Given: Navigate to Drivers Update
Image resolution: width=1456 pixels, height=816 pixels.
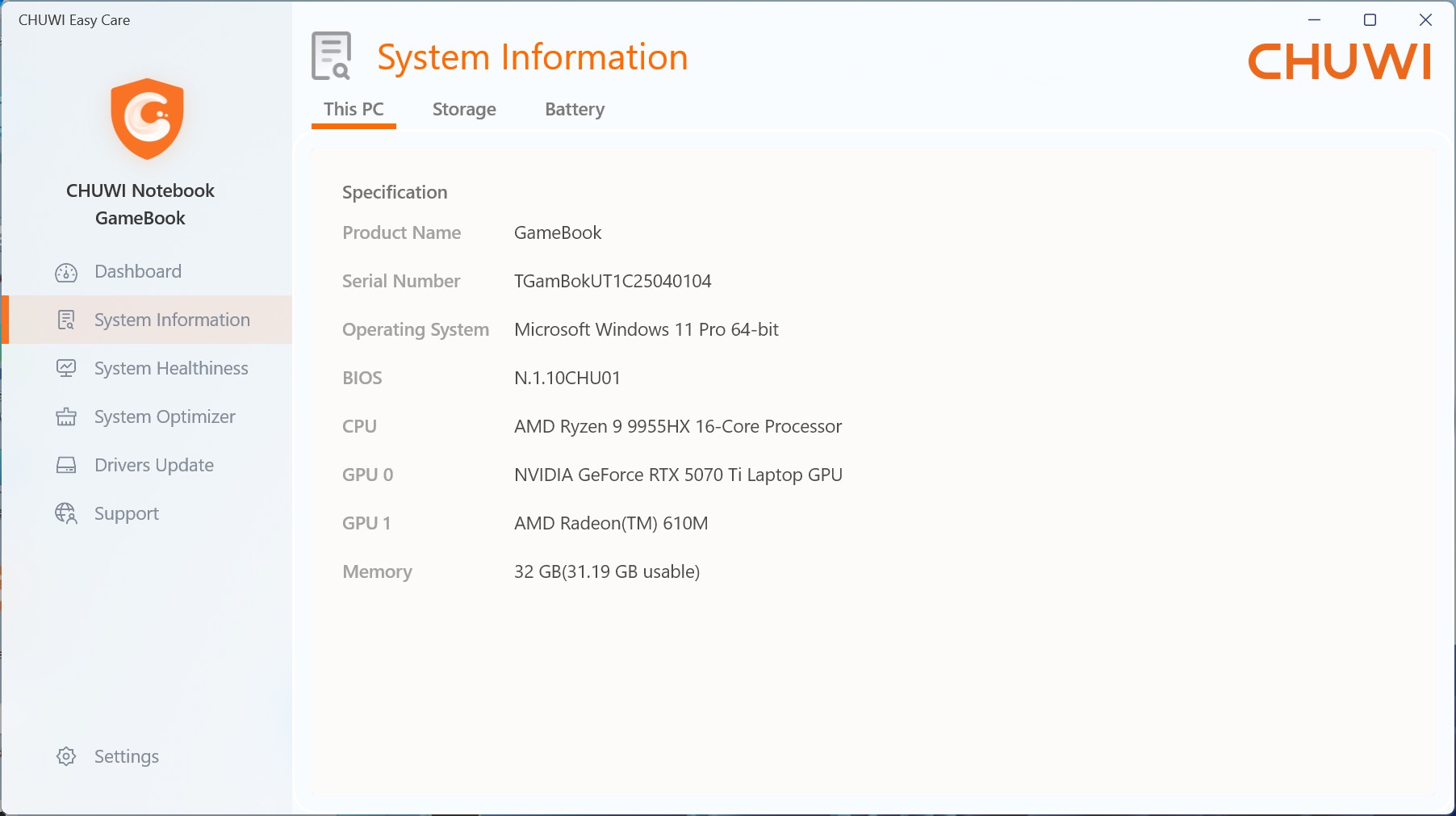Looking at the screenshot, I should point(154,466).
